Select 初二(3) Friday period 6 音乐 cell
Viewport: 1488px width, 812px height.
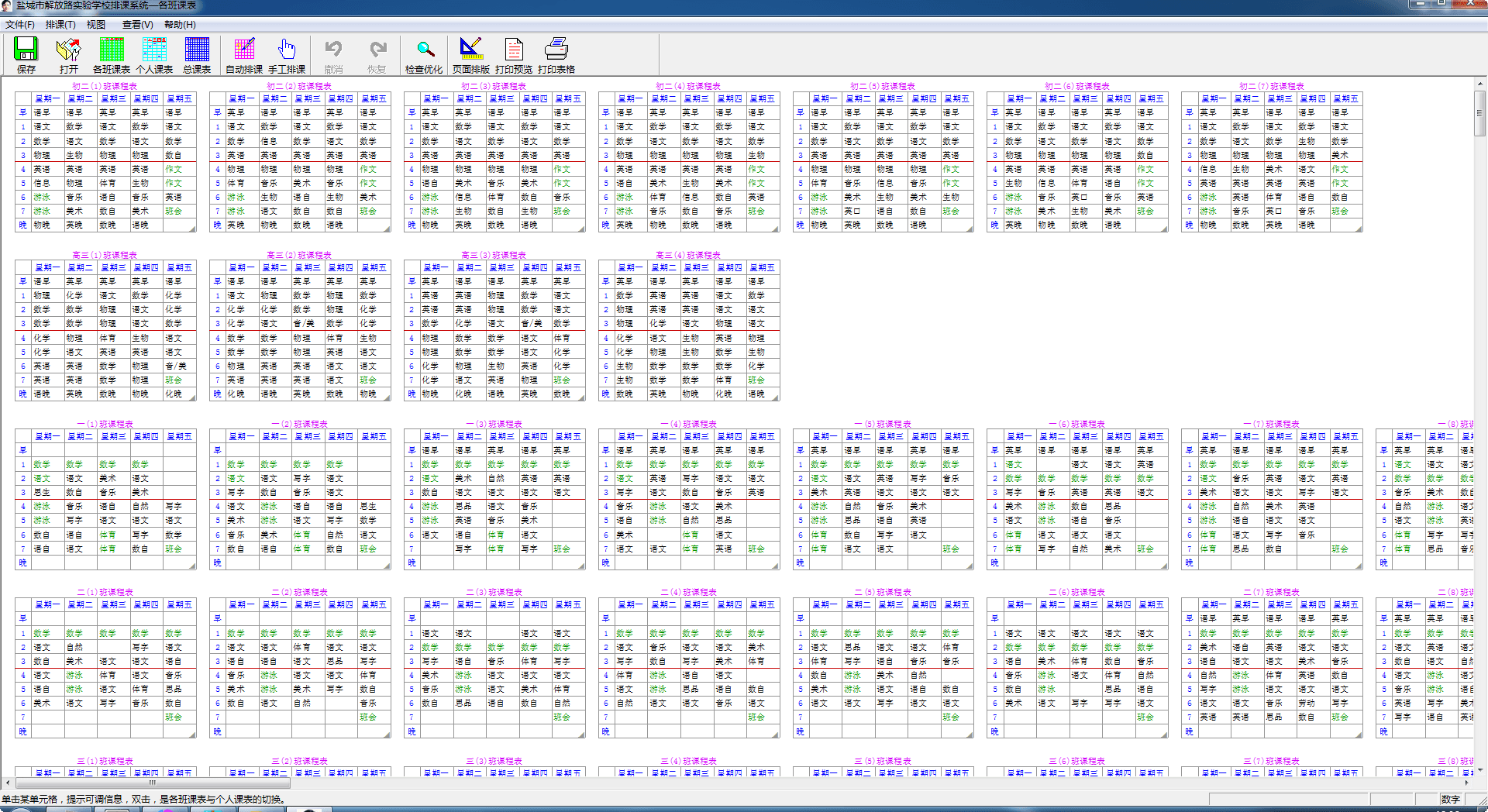coord(568,197)
